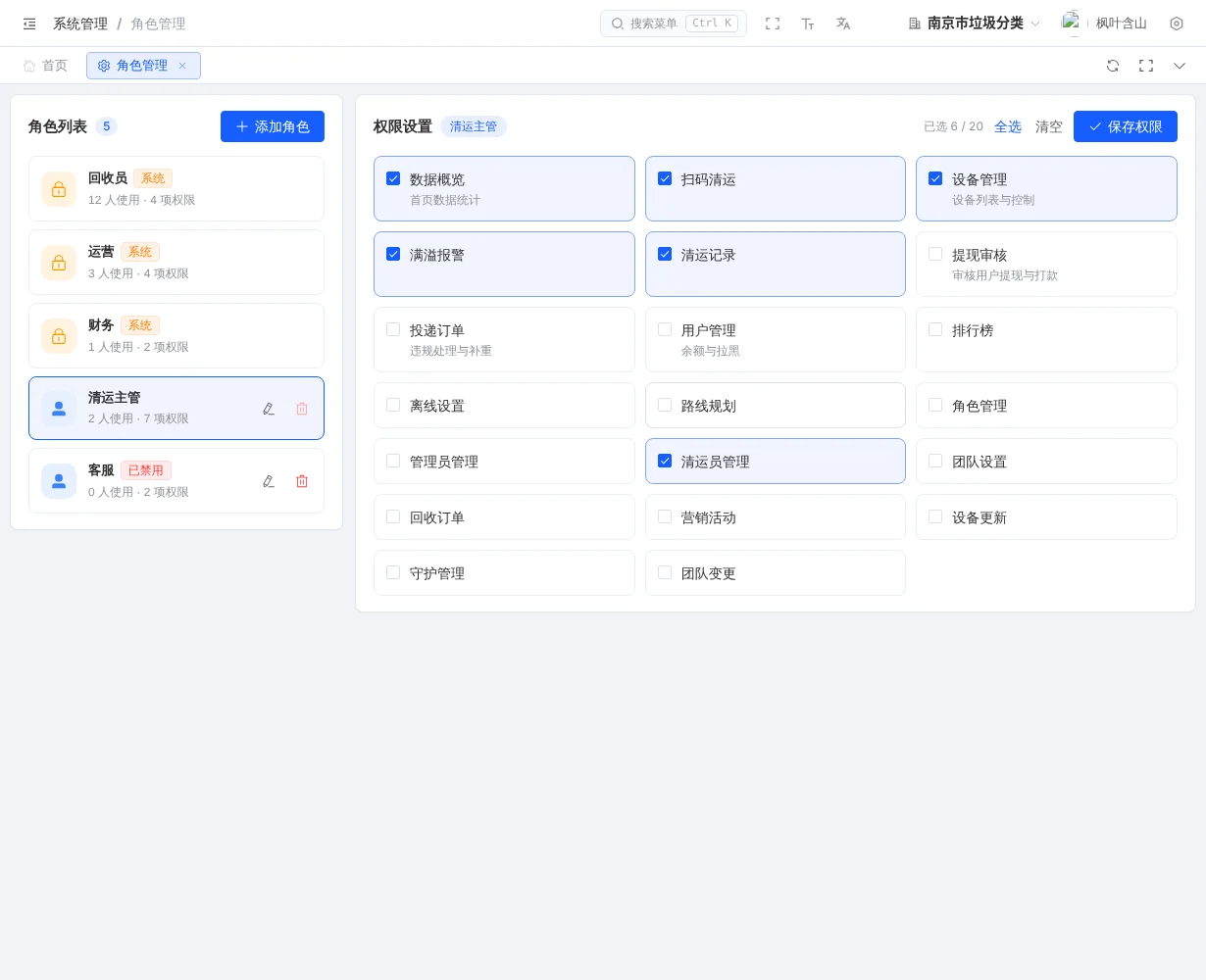Check the 路线规划 permission
Screen dimensions: 1206x980
665,405
